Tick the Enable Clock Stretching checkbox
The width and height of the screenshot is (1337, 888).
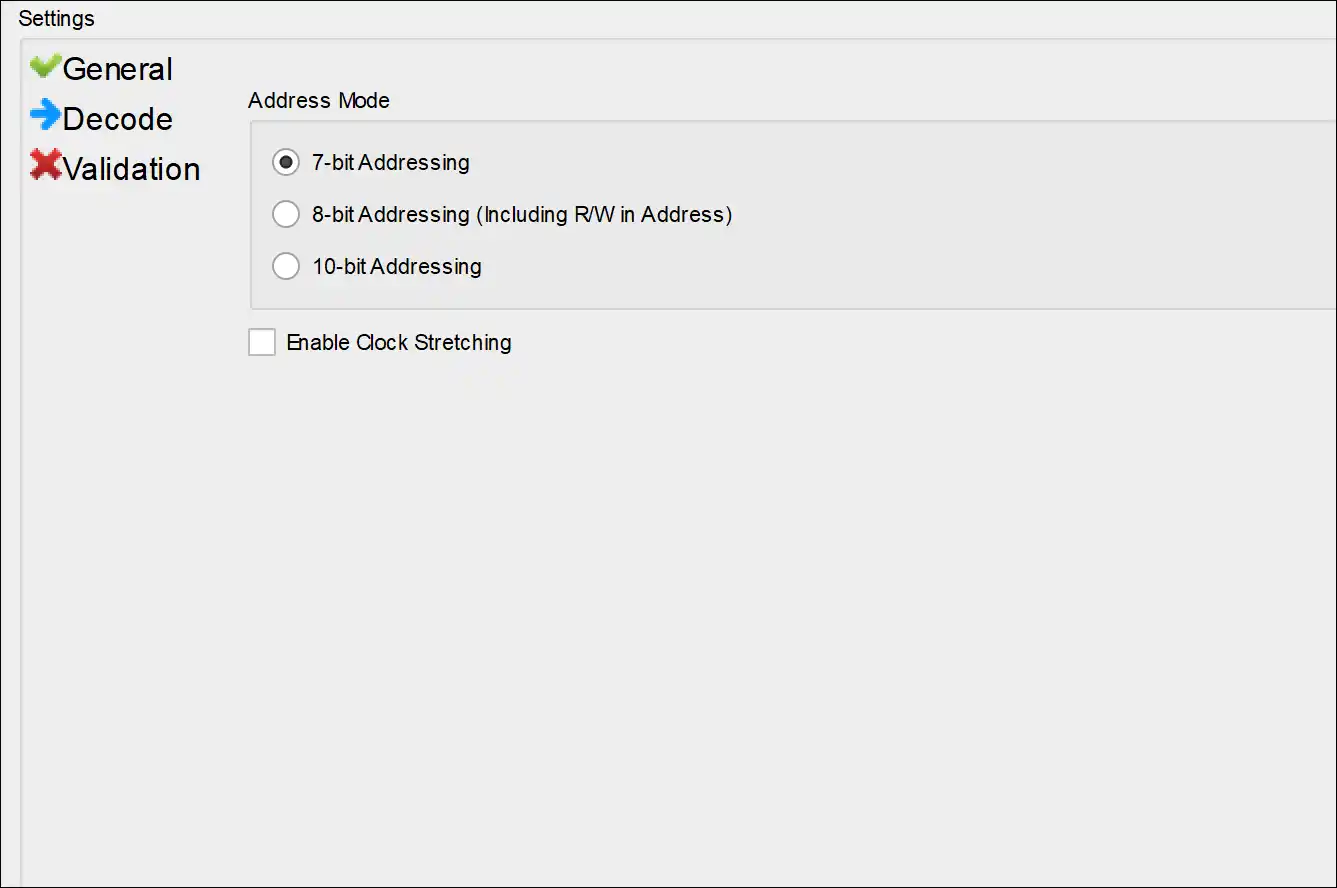pos(262,342)
